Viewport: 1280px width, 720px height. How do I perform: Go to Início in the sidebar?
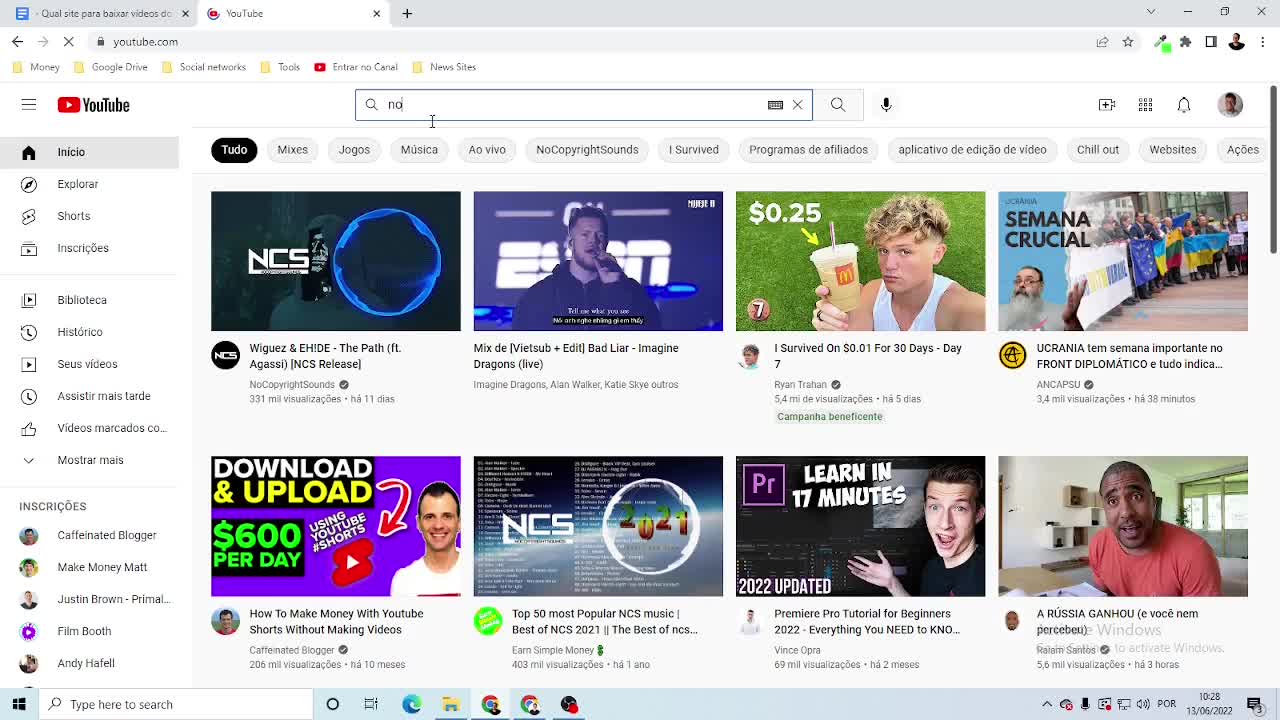[89, 152]
